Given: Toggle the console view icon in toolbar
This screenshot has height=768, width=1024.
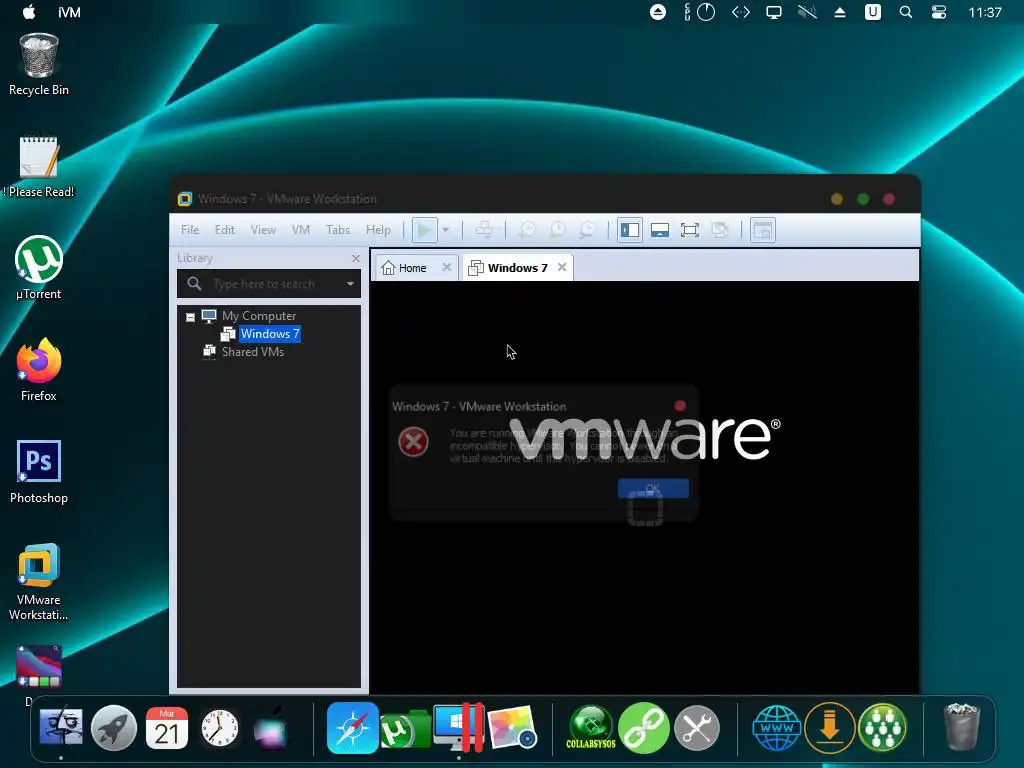Looking at the screenshot, I should [763, 230].
